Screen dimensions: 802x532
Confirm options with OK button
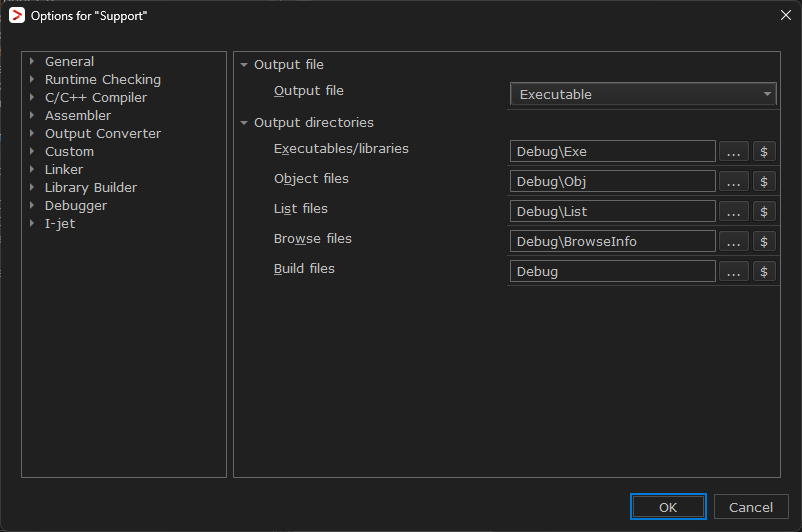pos(668,507)
